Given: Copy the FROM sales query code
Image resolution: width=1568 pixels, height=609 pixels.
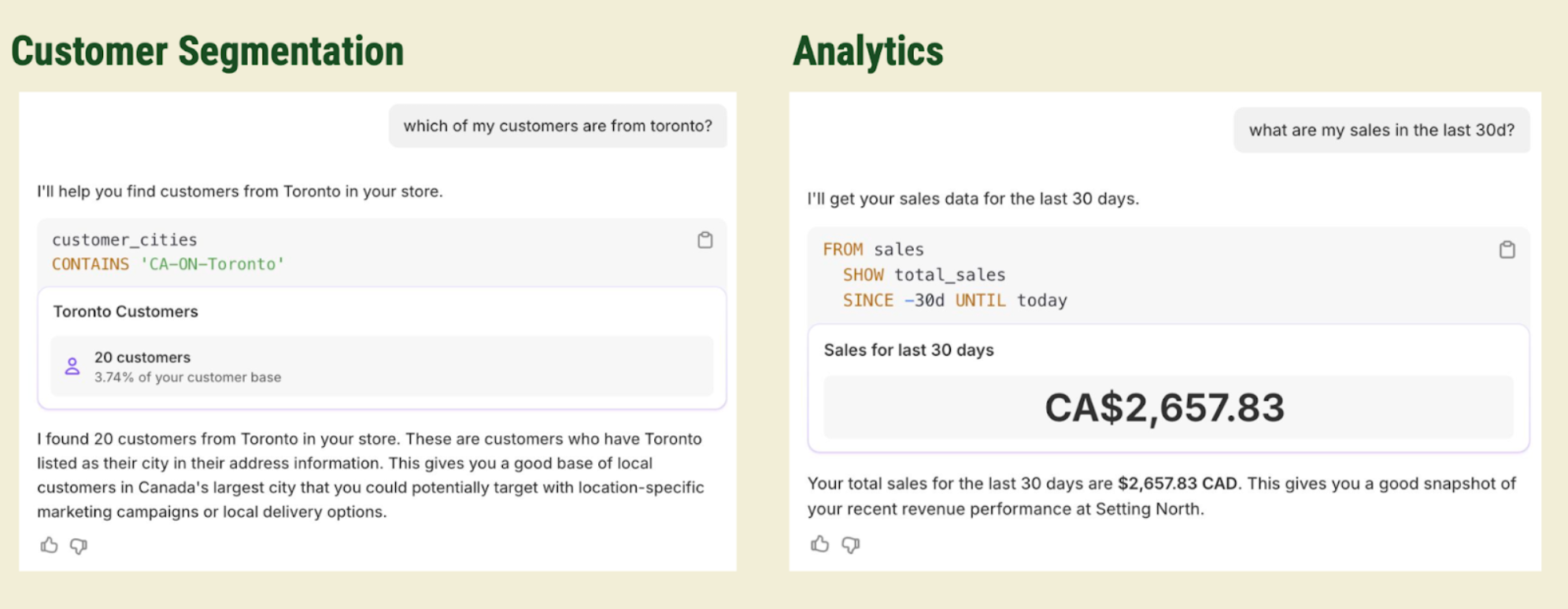Looking at the screenshot, I should pyautogui.click(x=1507, y=249).
